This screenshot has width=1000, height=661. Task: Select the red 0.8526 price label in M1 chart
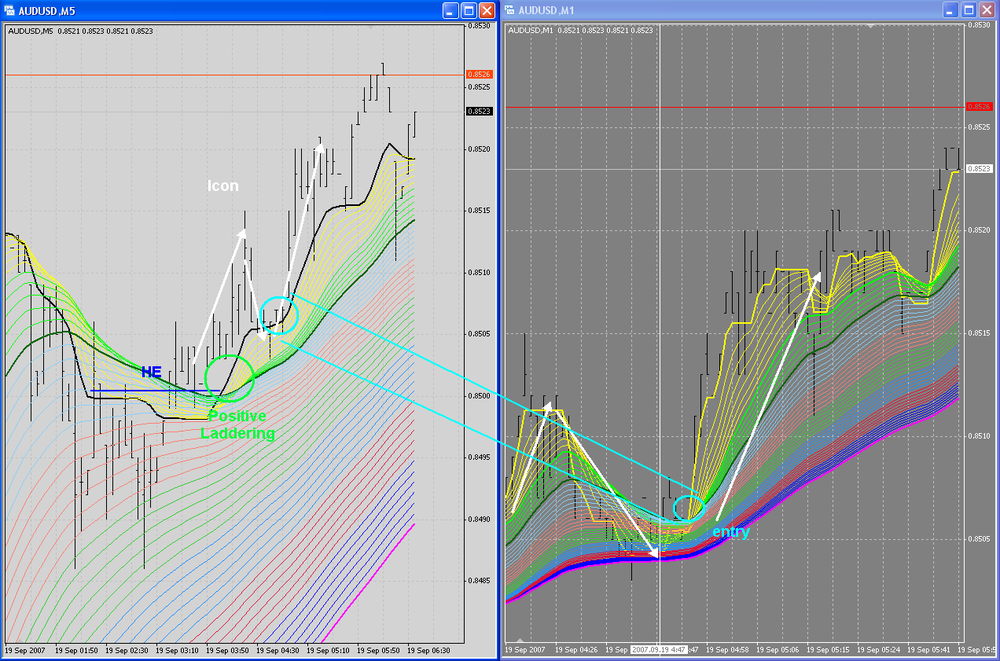point(979,107)
